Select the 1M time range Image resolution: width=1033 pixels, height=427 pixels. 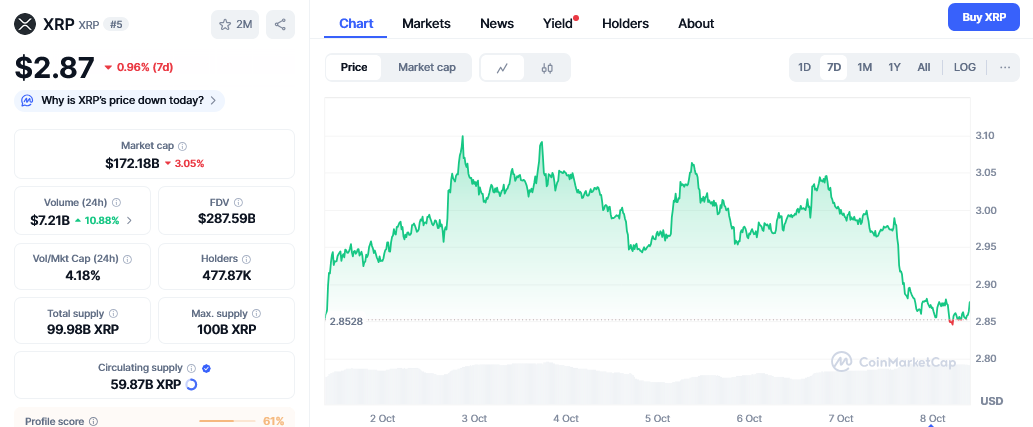coord(865,68)
